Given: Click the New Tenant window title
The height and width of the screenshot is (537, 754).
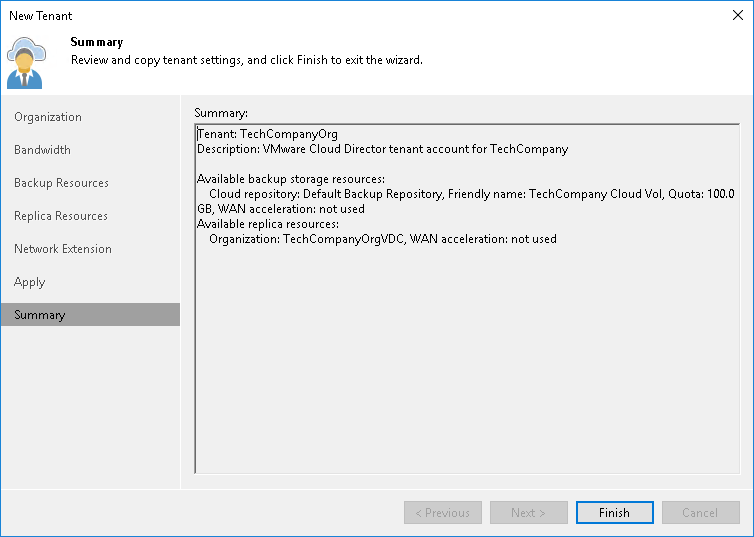Looking at the screenshot, I should [x=40, y=16].
